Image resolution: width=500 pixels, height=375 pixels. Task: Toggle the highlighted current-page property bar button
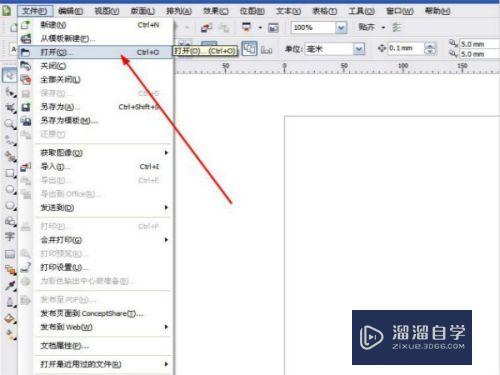[x=249, y=49]
